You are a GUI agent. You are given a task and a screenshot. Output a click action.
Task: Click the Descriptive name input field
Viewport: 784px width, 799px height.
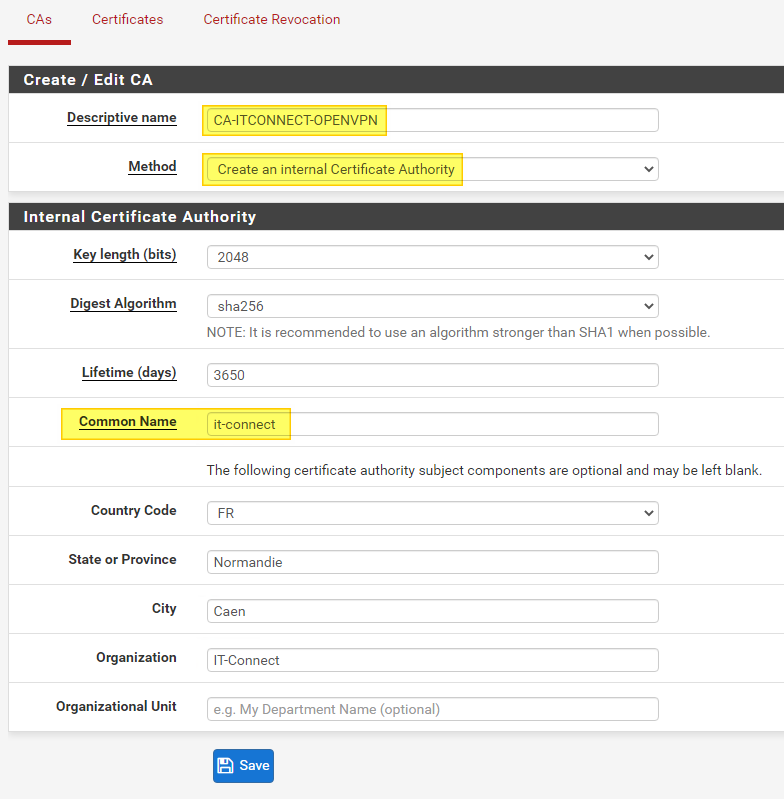coord(432,120)
